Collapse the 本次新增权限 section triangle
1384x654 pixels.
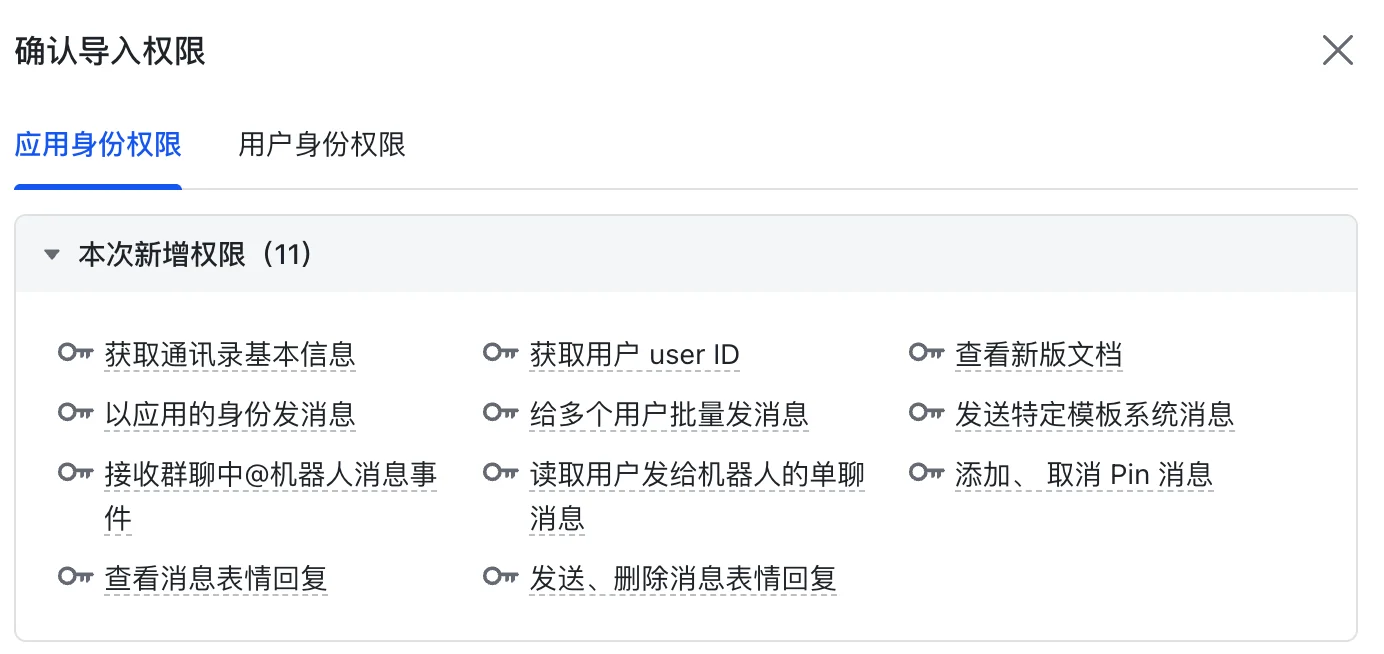pyautogui.click(x=52, y=255)
